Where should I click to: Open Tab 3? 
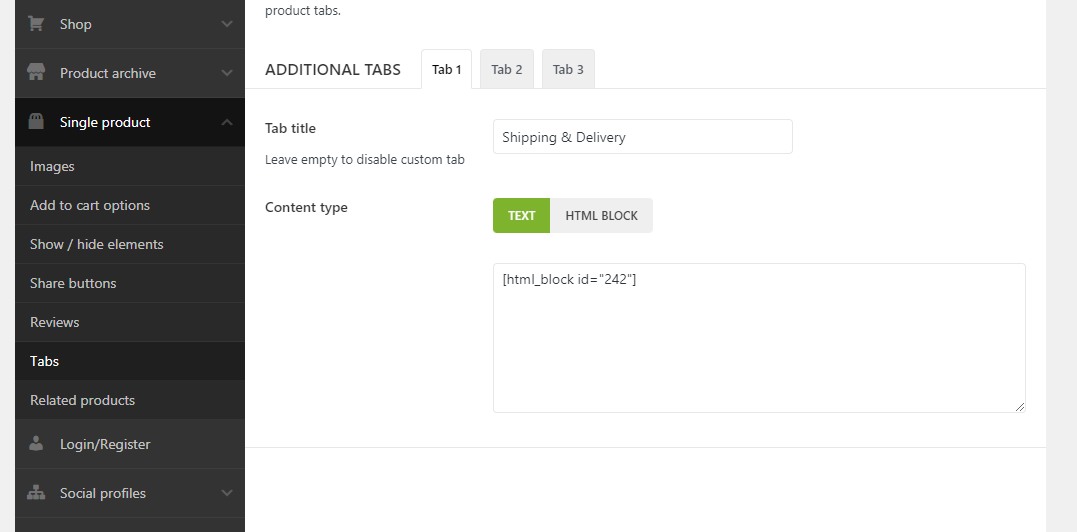(568, 69)
